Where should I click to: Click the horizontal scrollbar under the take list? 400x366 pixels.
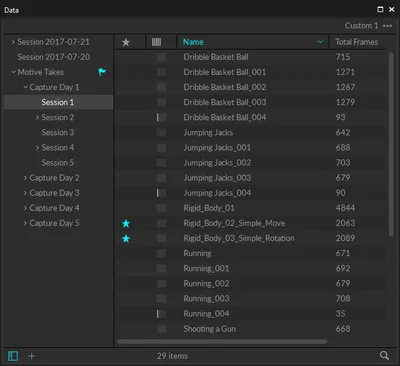pos(222,342)
